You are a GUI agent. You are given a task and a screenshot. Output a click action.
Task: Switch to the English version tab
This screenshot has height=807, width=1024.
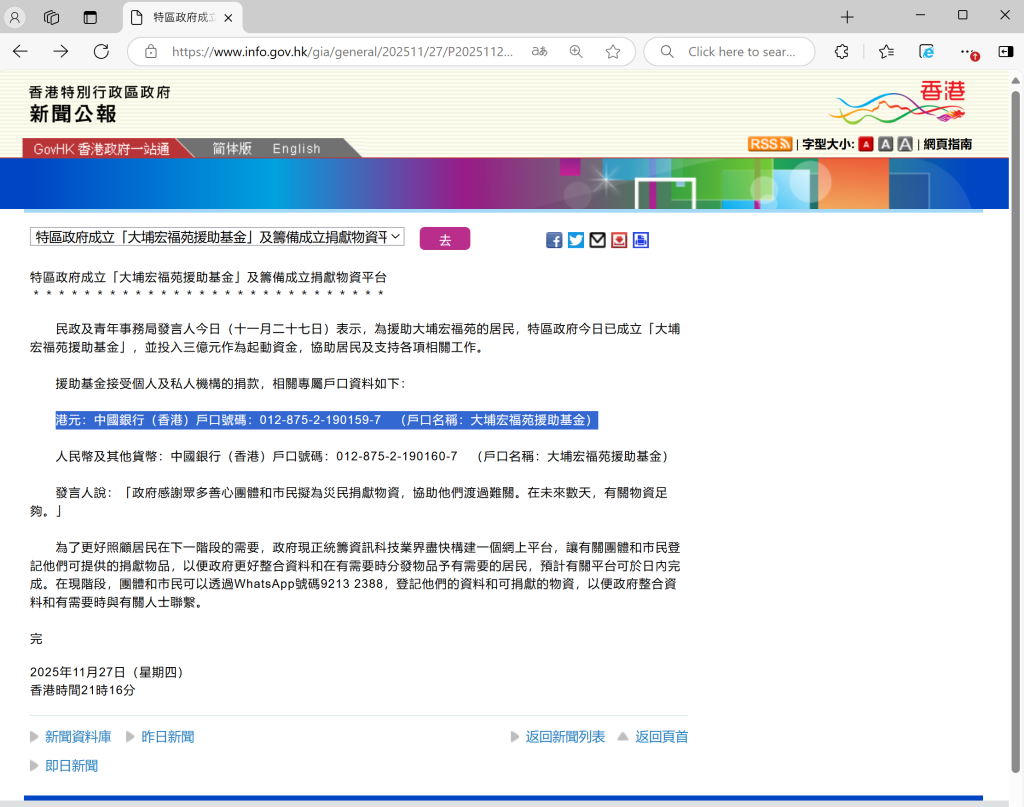click(x=296, y=148)
